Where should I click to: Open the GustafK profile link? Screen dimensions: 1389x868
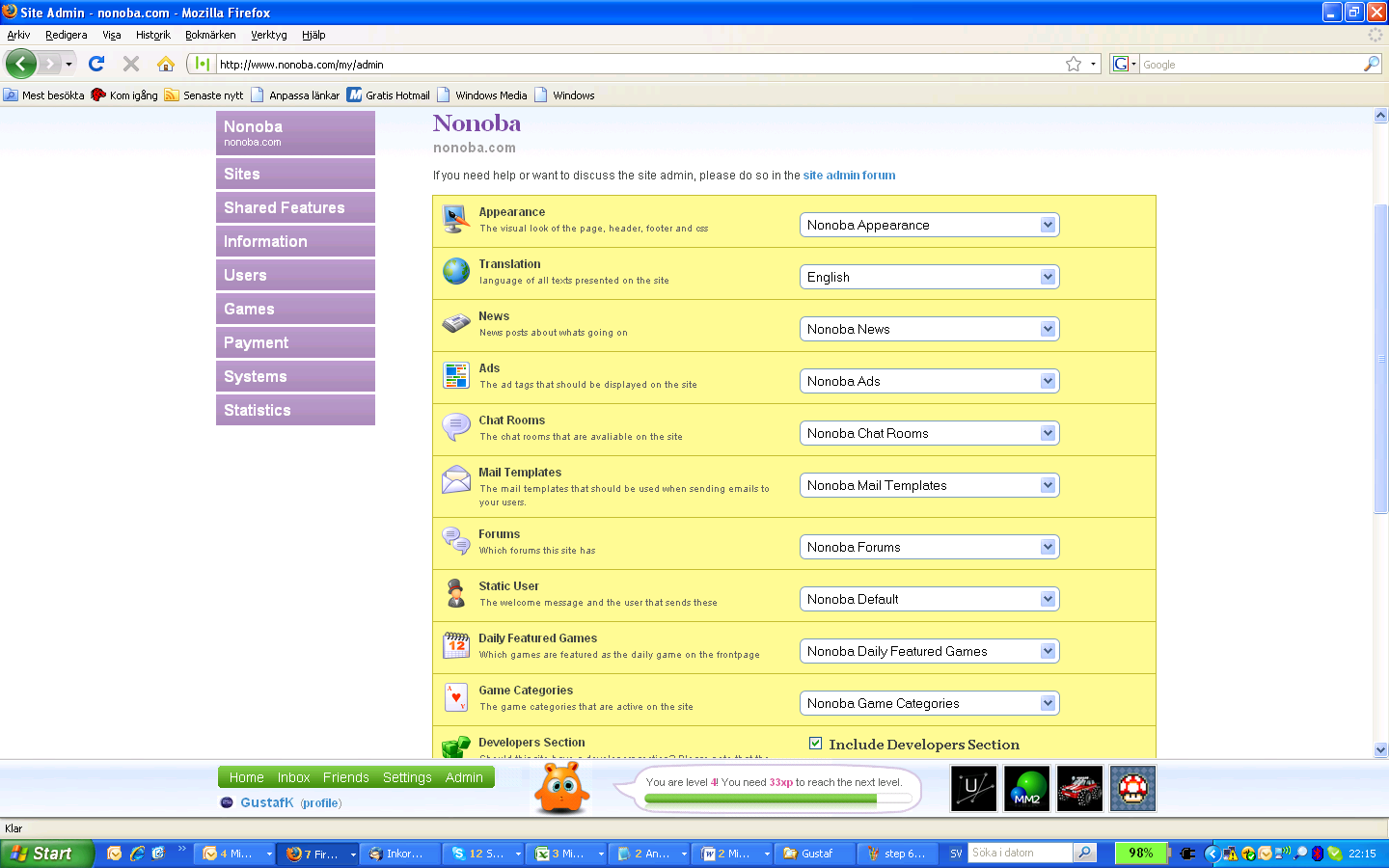point(320,802)
